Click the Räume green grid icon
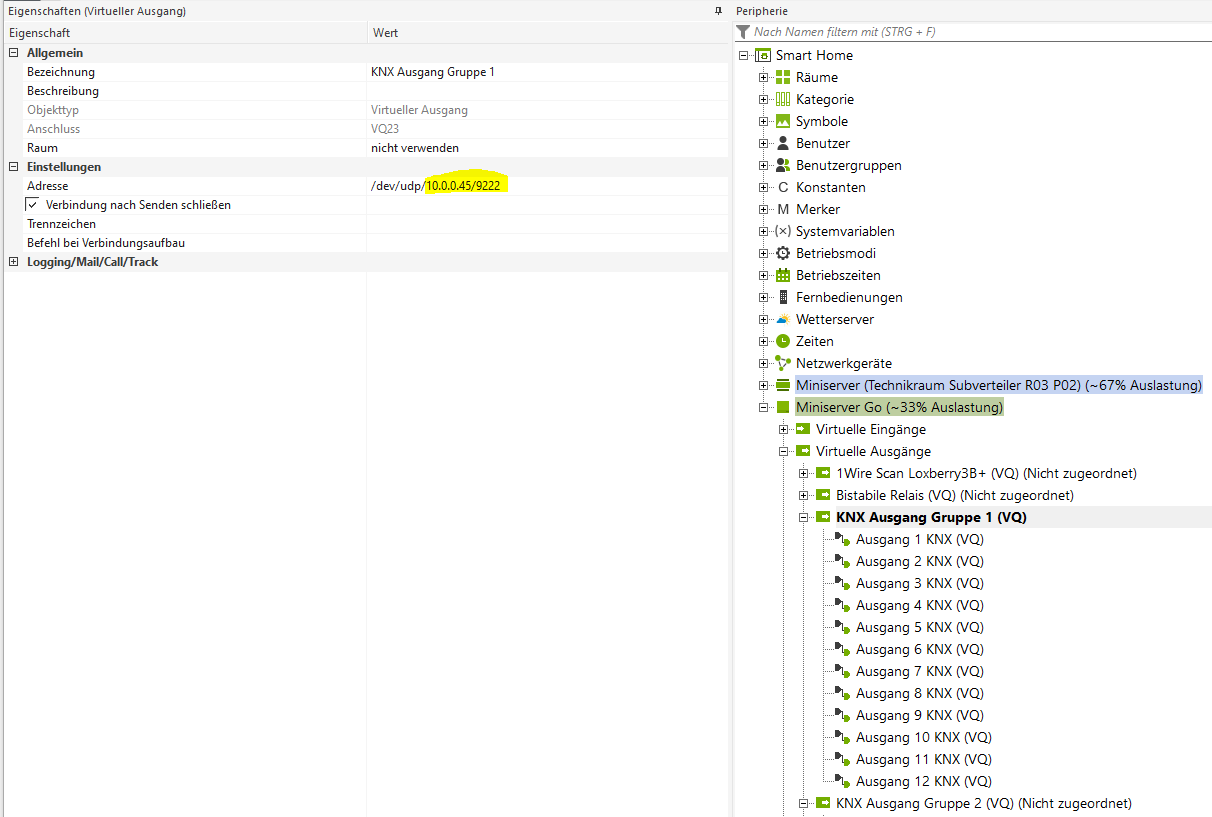Viewport: 1212px width, 817px height. (783, 77)
